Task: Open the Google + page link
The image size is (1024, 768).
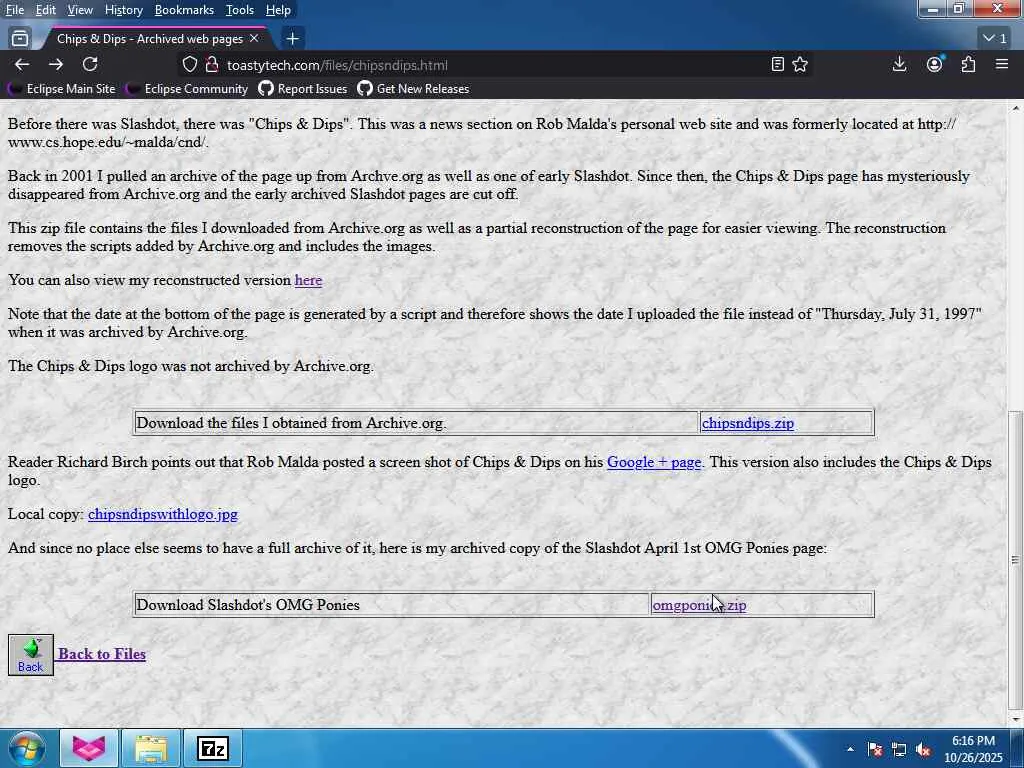Action: click(x=654, y=462)
